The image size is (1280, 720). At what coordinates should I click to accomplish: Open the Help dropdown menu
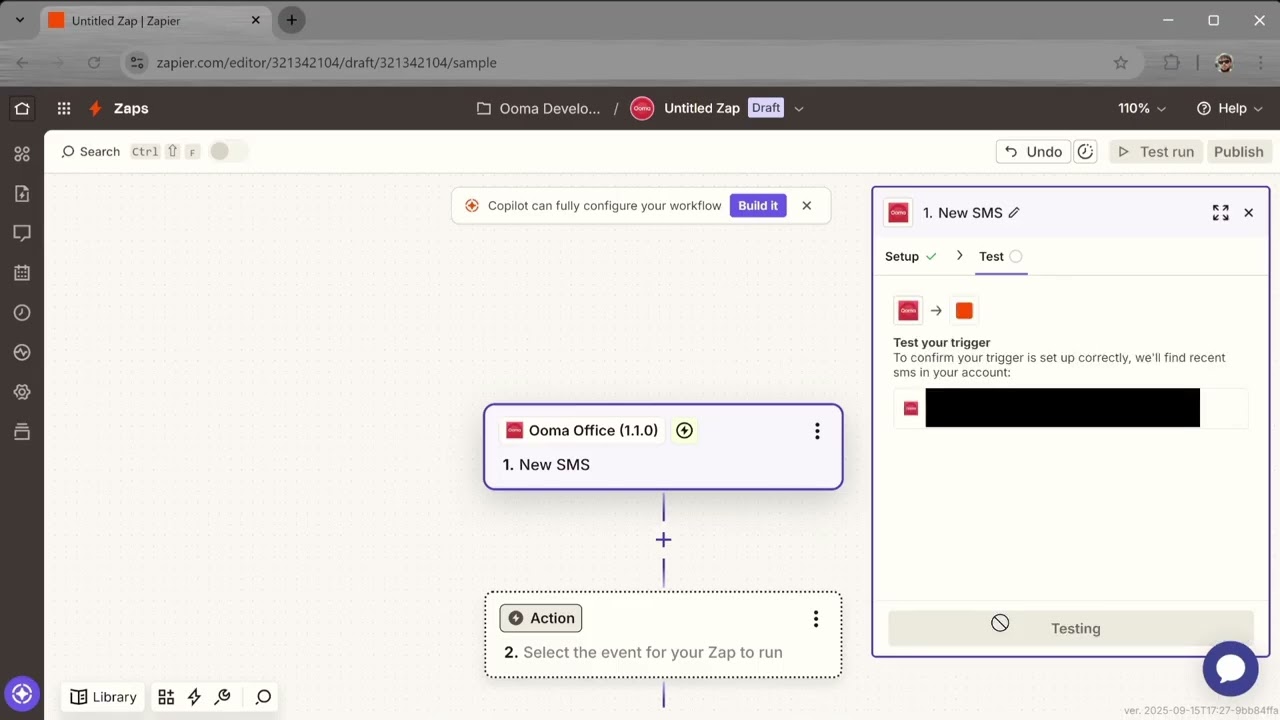click(x=1229, y=108)
